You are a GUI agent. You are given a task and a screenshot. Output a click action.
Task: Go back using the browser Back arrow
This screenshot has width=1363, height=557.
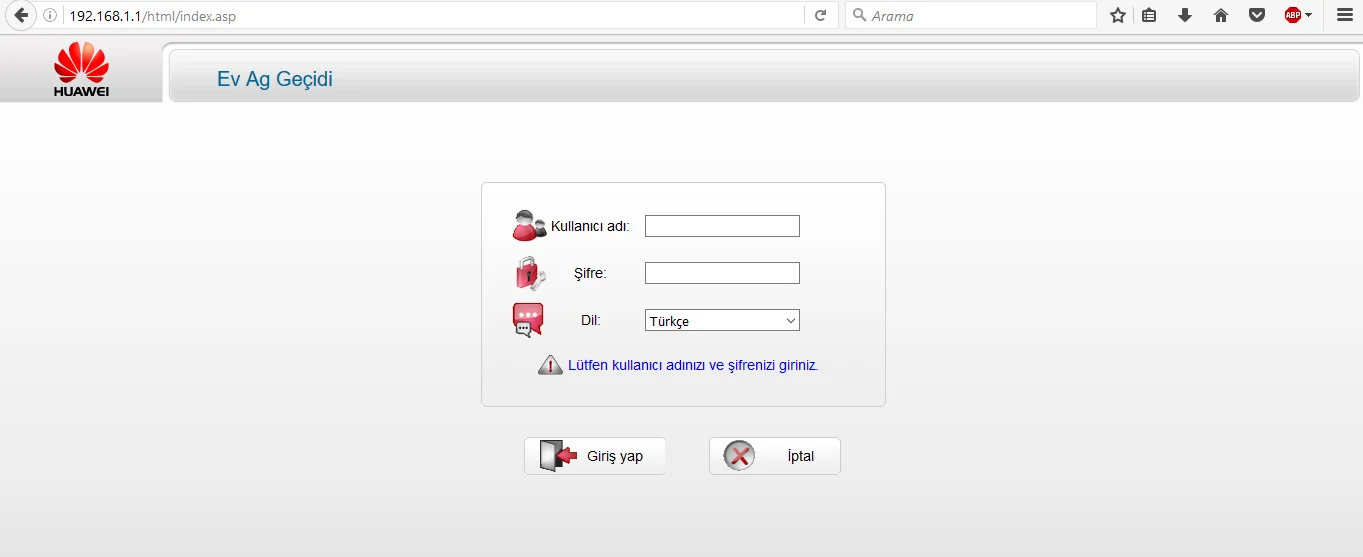pyautogui.click(x=21, y=16)
